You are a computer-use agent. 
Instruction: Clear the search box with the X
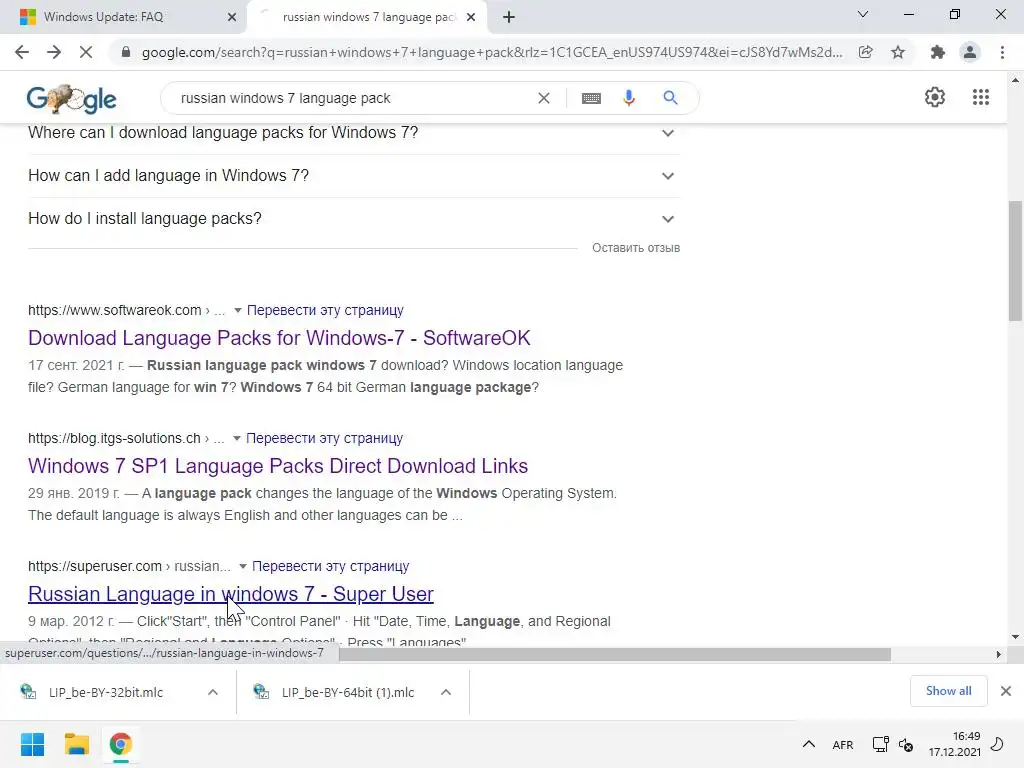pyautogui.click(x=543, y=98)
